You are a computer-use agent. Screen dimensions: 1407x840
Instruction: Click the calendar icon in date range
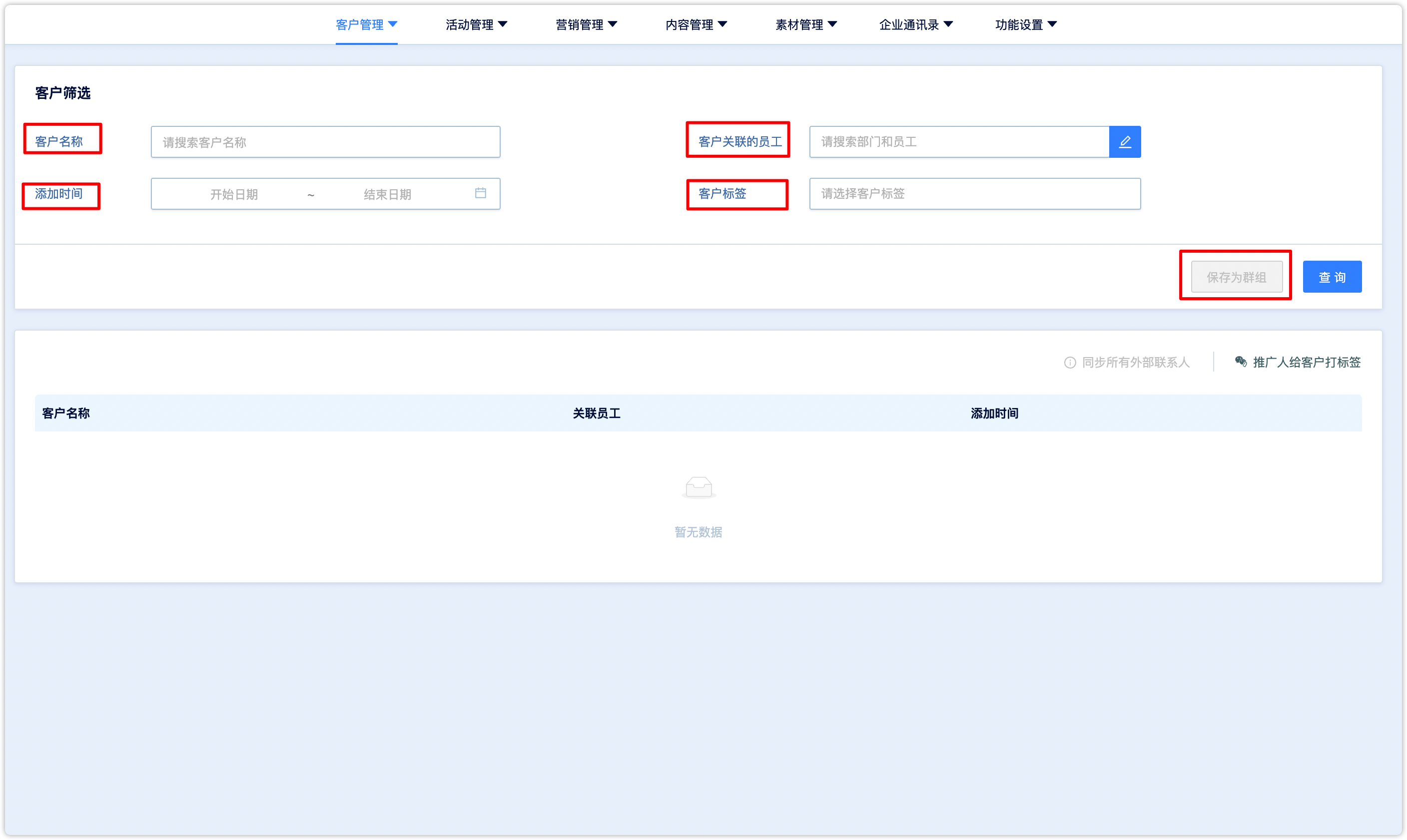click(x=480, y=193)
